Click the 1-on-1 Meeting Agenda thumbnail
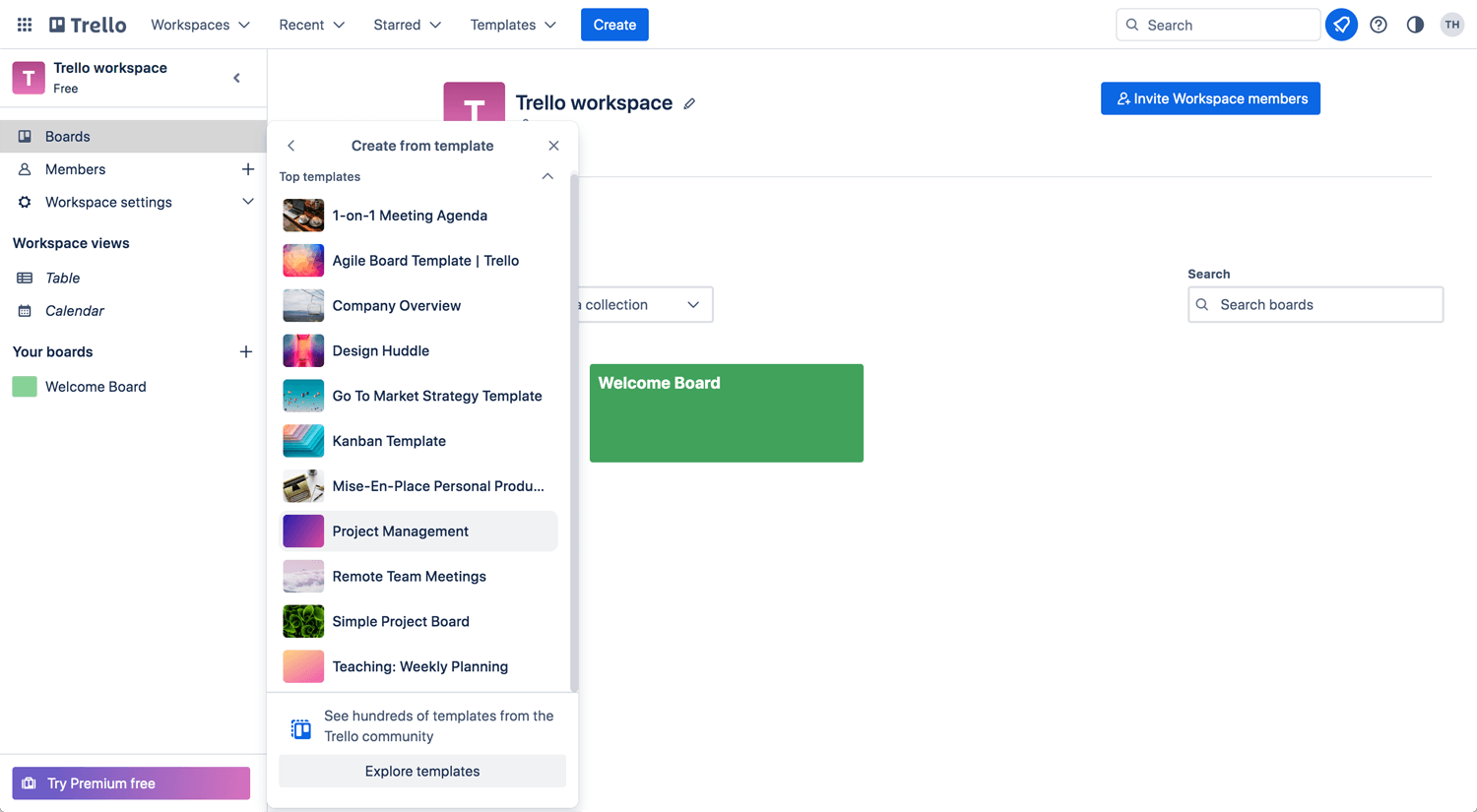Viewport: 1477px width, 812px height. point(303,216)
